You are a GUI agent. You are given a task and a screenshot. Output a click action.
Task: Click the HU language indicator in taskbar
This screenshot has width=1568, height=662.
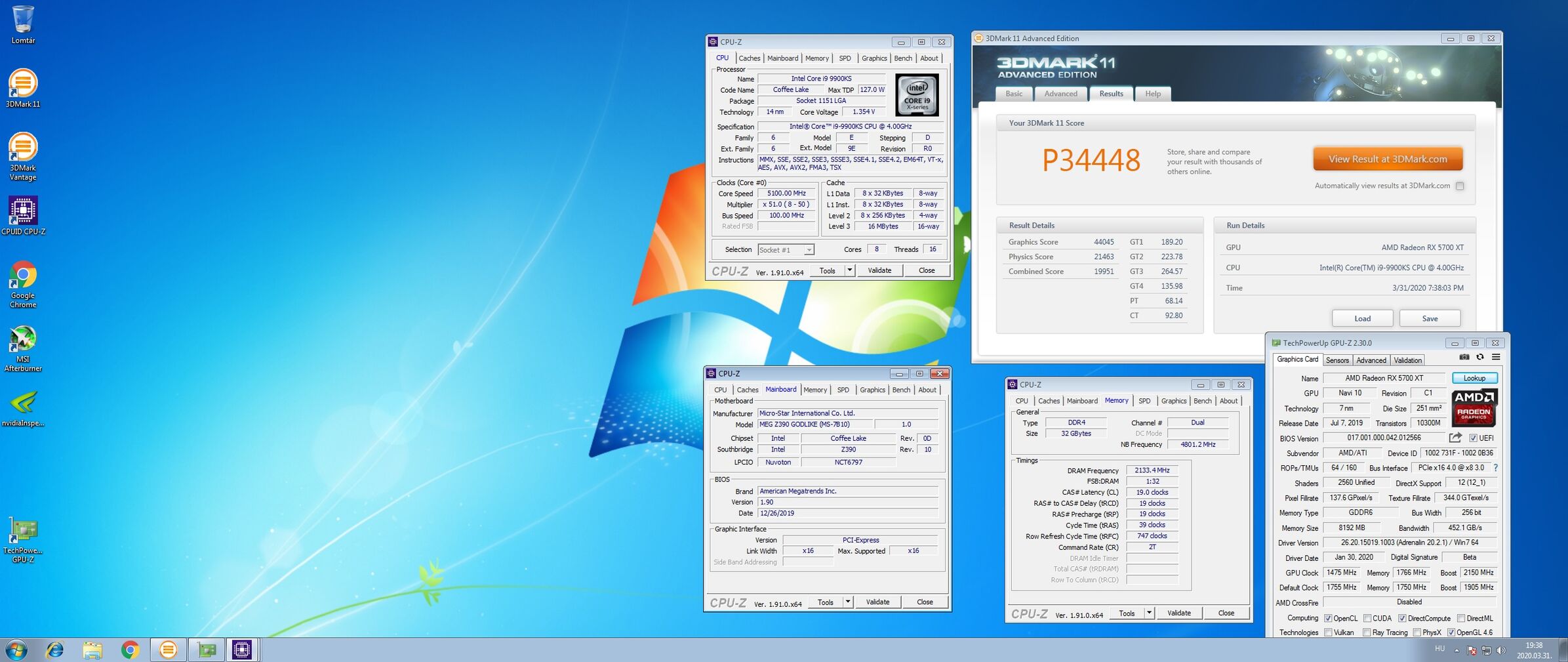pos(1439,649)
